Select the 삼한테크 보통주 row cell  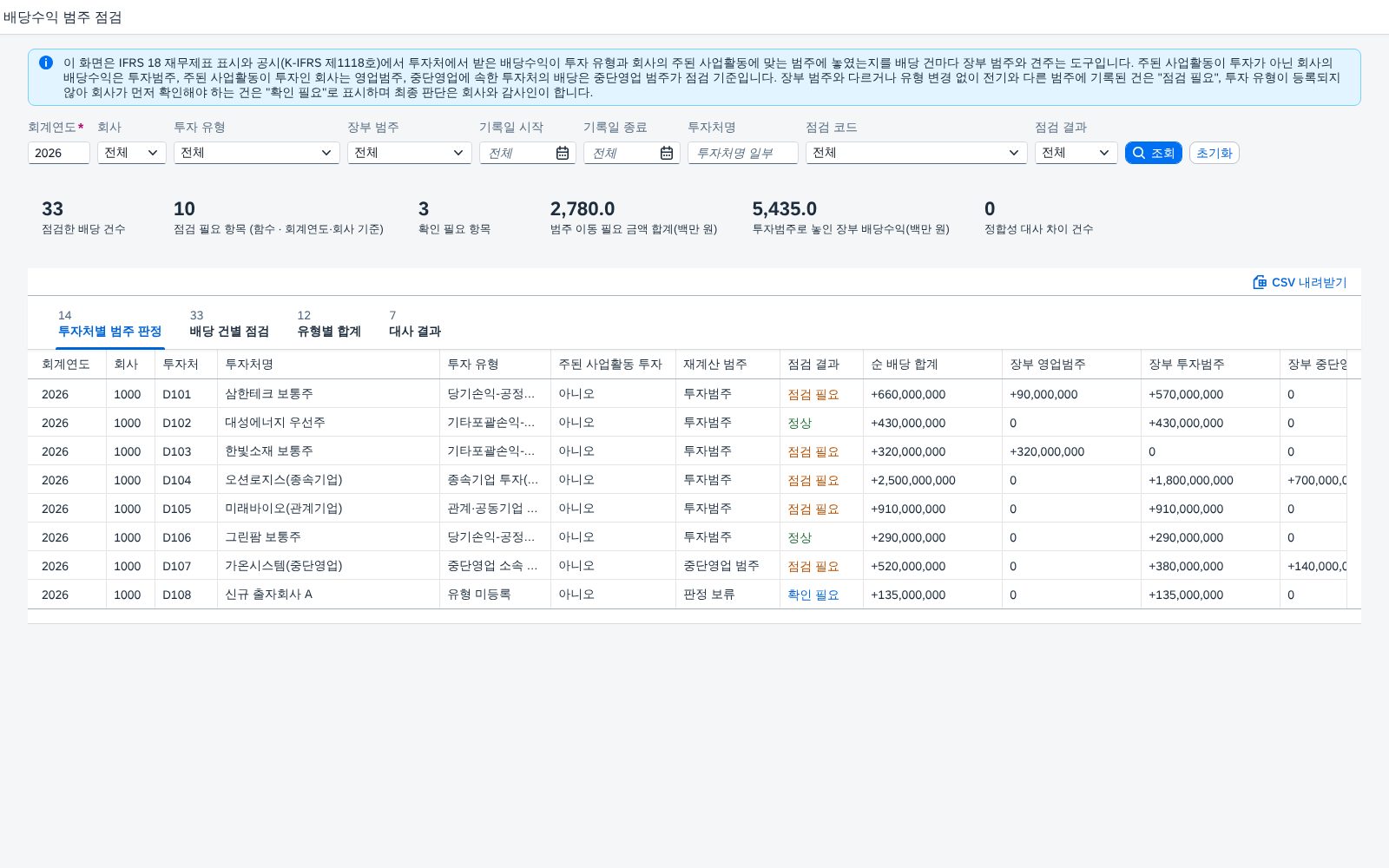(328, 394)
